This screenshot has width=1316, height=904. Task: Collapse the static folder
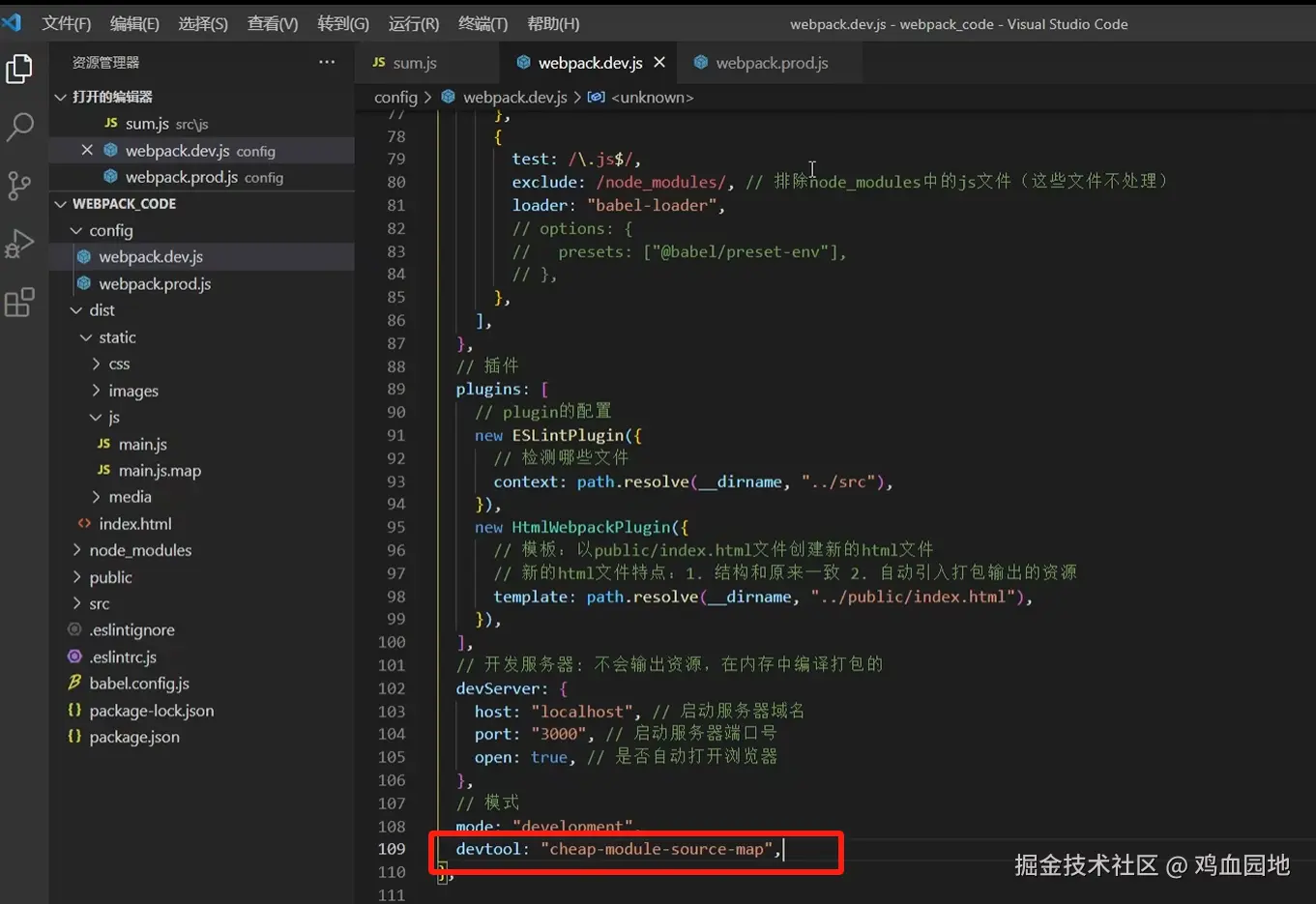pos(203,337)
